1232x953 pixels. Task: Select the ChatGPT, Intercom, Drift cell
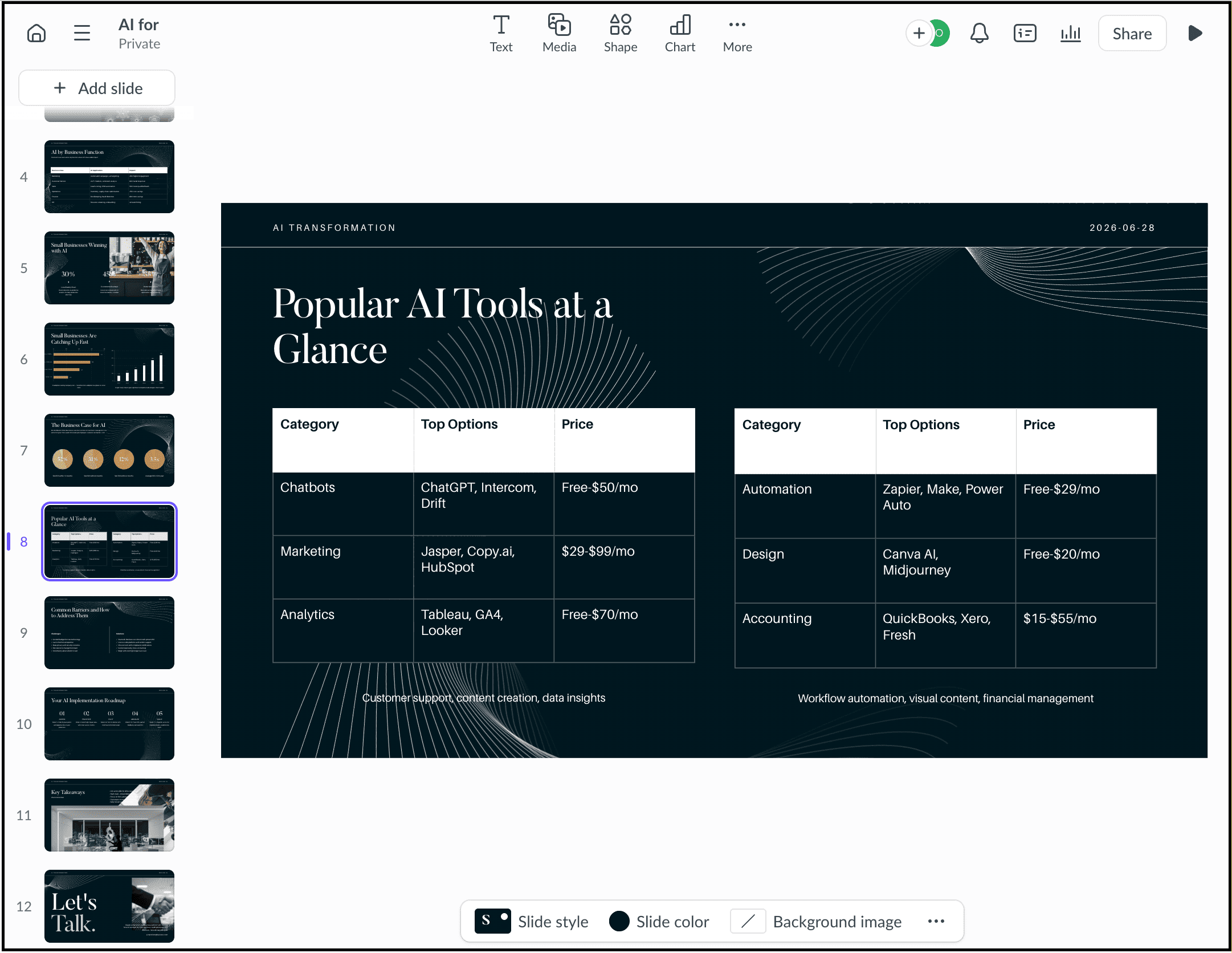[484, 504]
